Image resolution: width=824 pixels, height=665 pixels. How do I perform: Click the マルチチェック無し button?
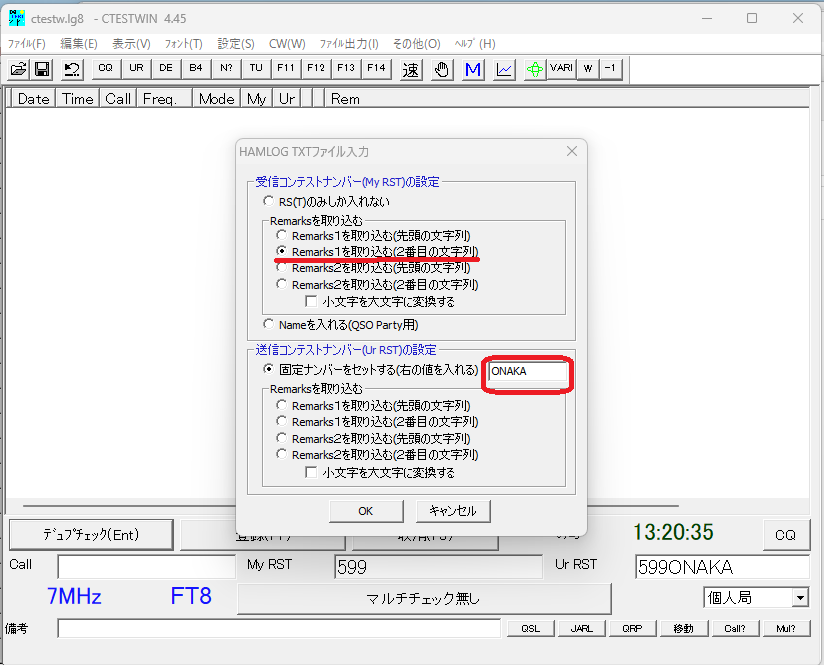(424, 598)
